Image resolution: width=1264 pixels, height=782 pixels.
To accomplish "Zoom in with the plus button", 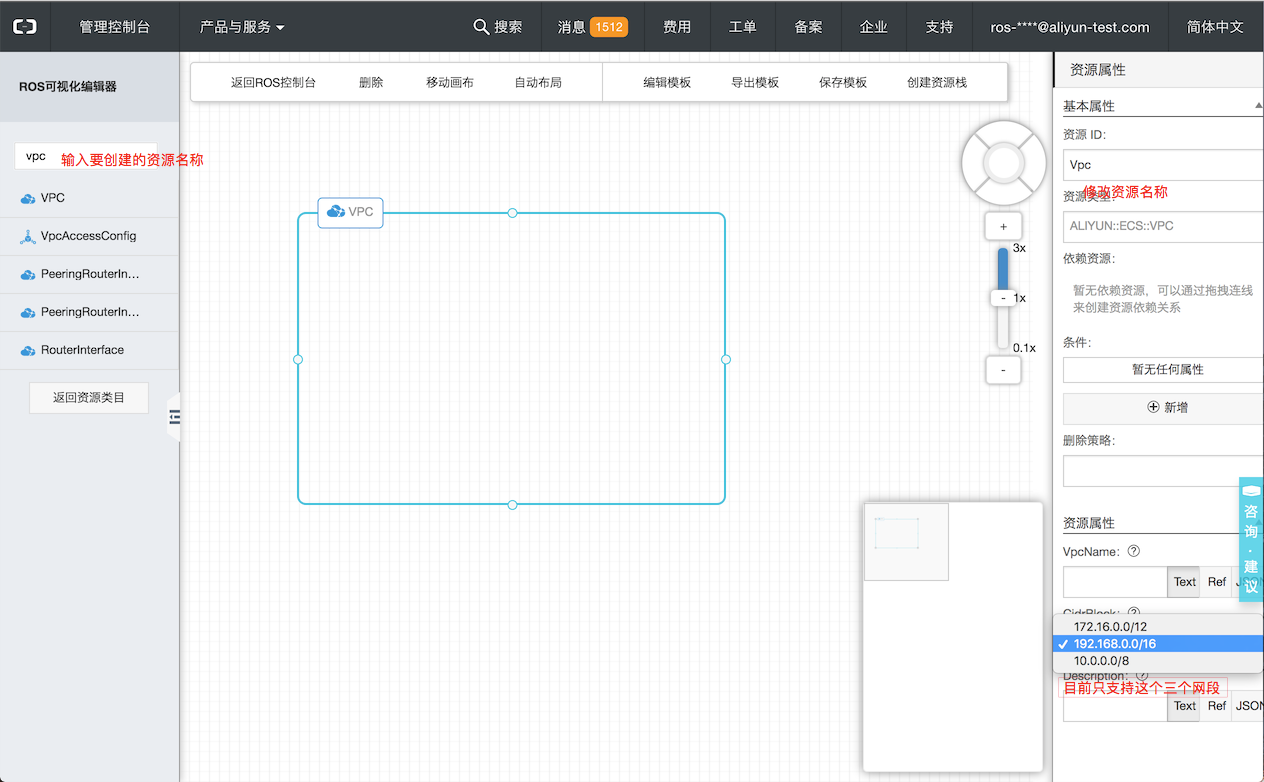I will pos(1003,227).
